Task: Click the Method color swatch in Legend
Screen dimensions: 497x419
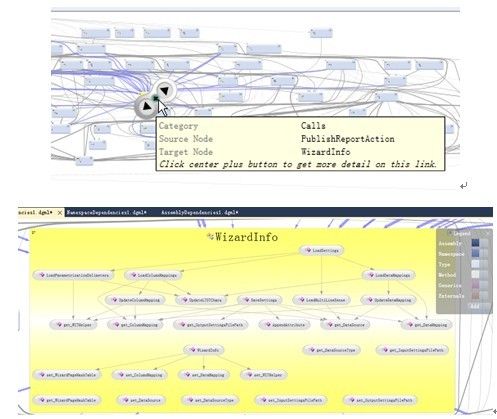Action: click(x=476, y=275)
